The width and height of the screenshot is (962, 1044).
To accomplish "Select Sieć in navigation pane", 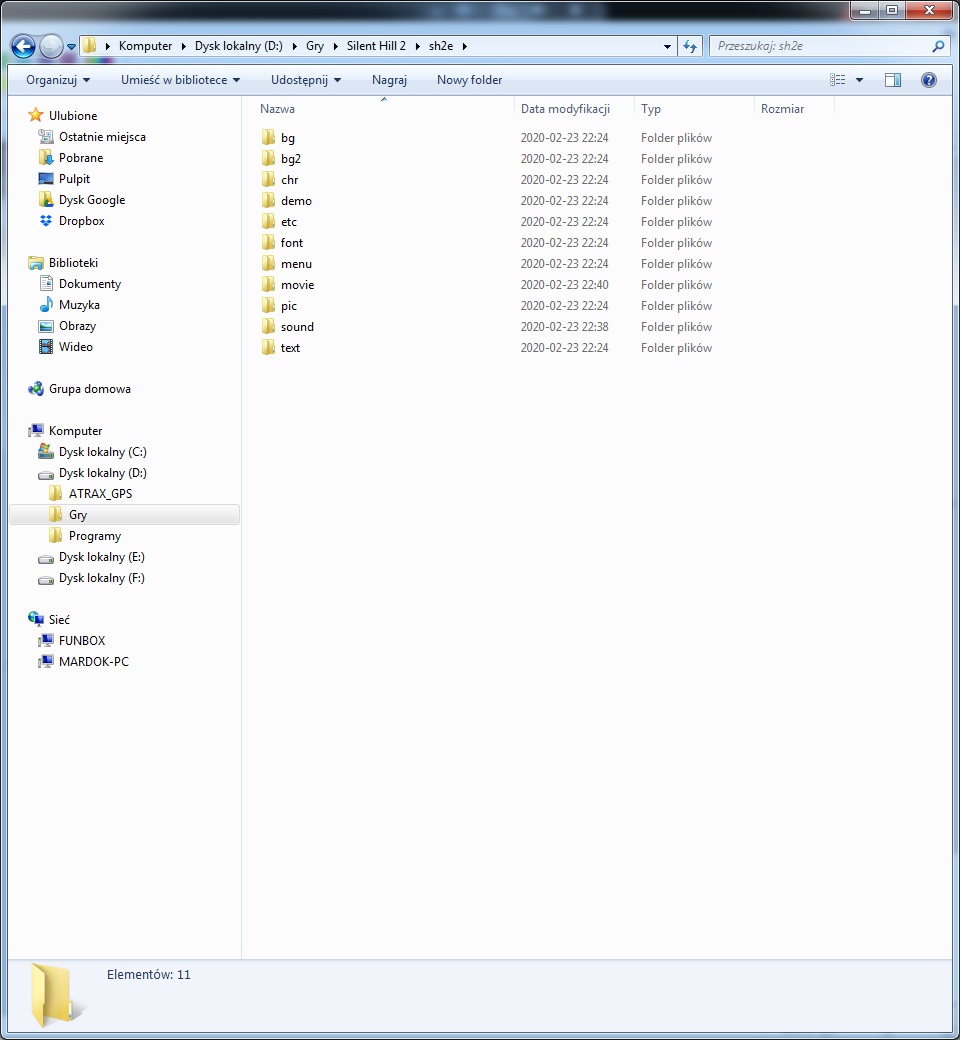I will tap(59, 620).
